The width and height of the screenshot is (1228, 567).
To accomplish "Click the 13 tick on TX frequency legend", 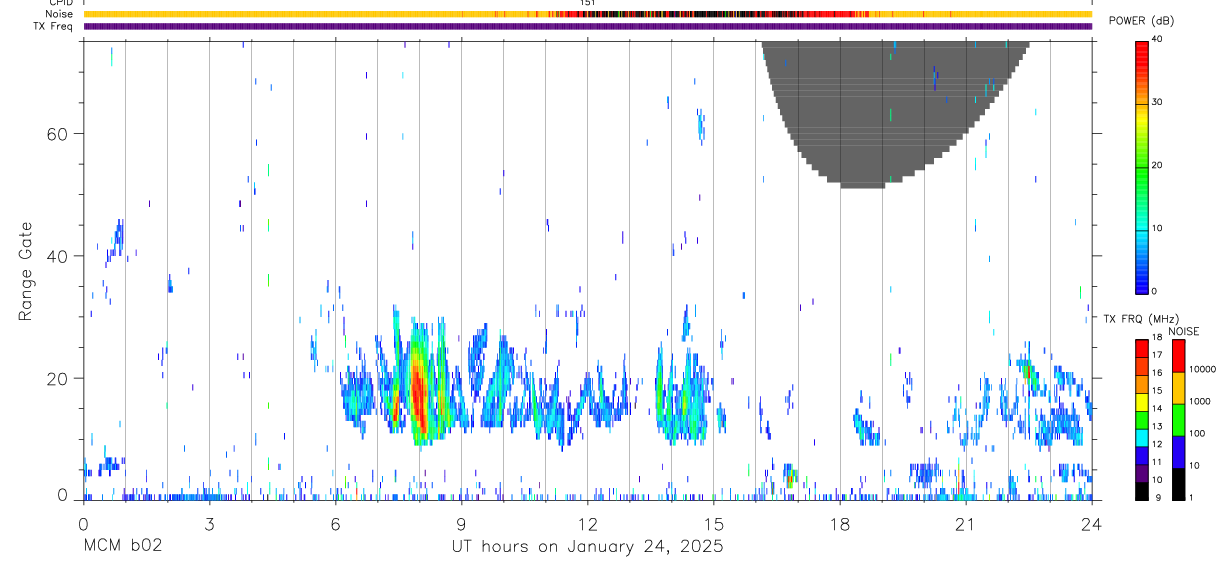I will click(x=1157, y=427).
